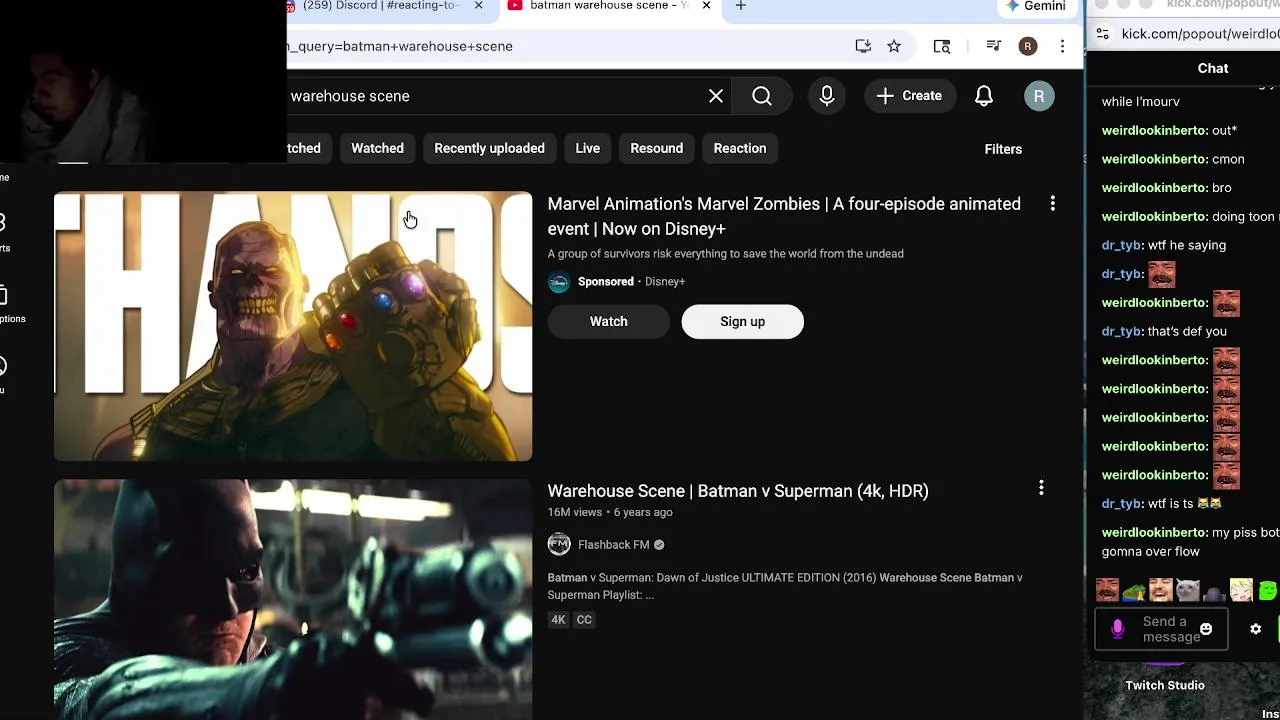Image resolution: width=1280 pixels, height=720 pixels.
Task: Bookmark the page with the star icon
Action: click(894, 46)
